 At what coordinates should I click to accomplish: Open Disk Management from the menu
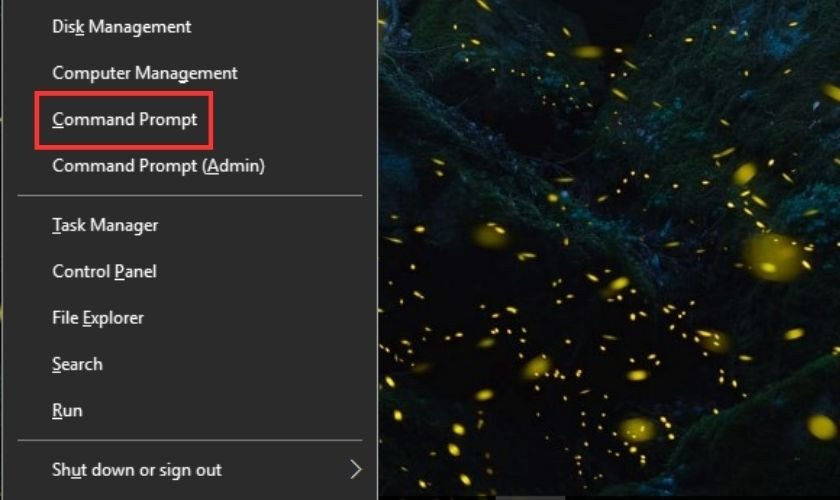point(121,27)
